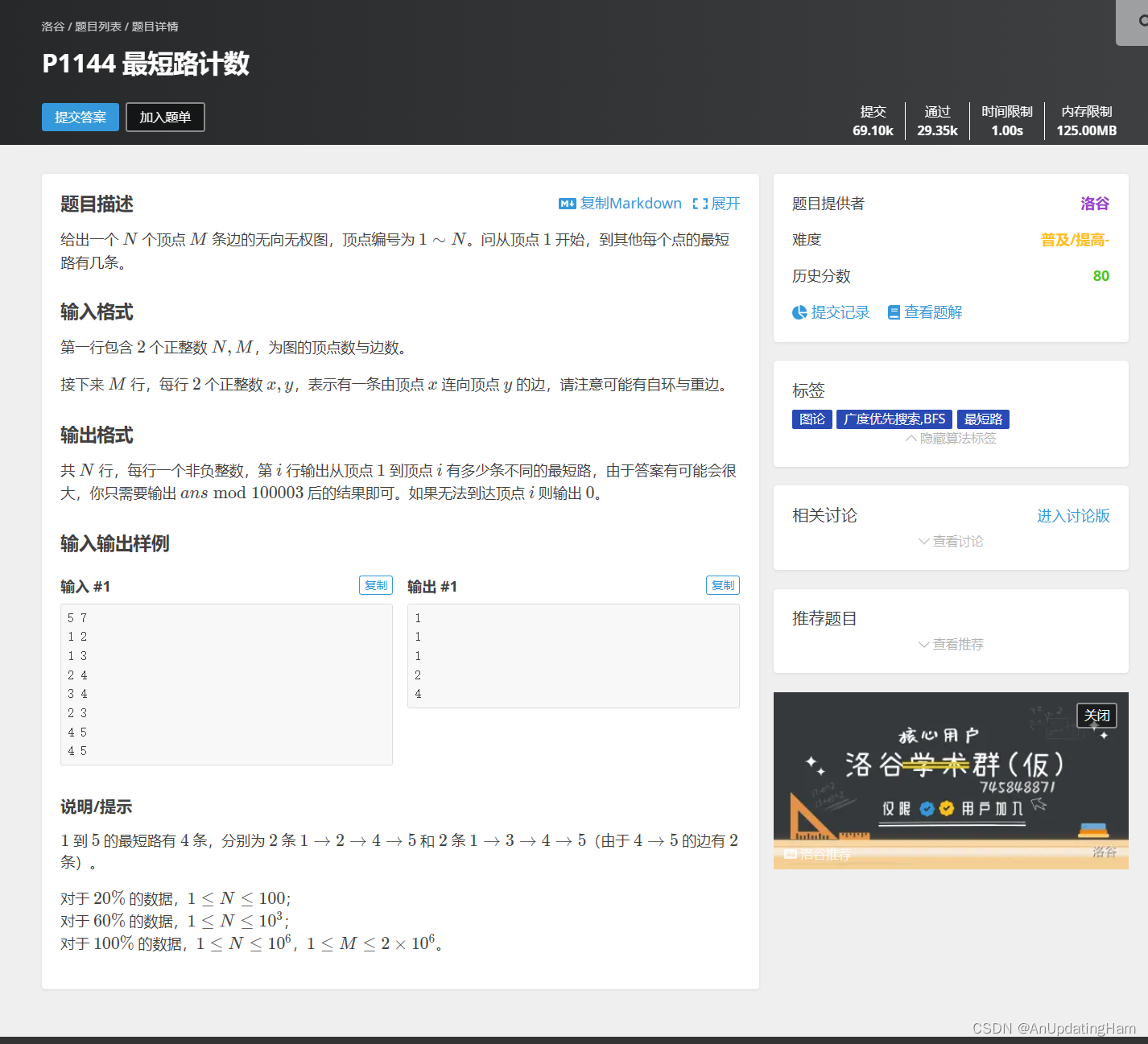This screenshot has width=1148, height=1044.
Task: Copy sample output #1 with 复制
Action: 722,585
